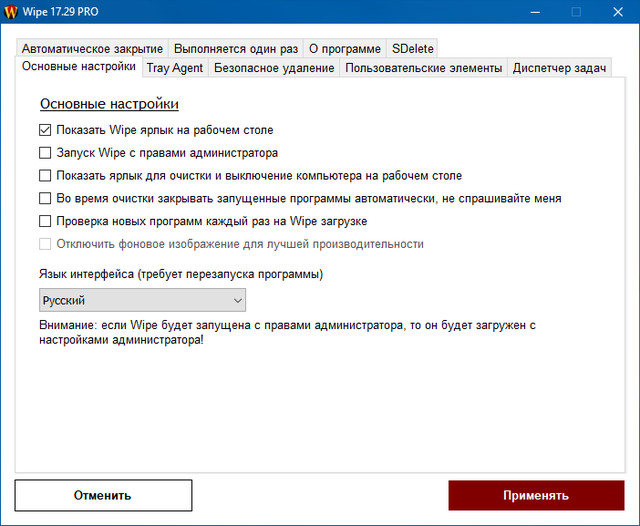
Task: Close the Wipe settings window
Action: (620, 12)
